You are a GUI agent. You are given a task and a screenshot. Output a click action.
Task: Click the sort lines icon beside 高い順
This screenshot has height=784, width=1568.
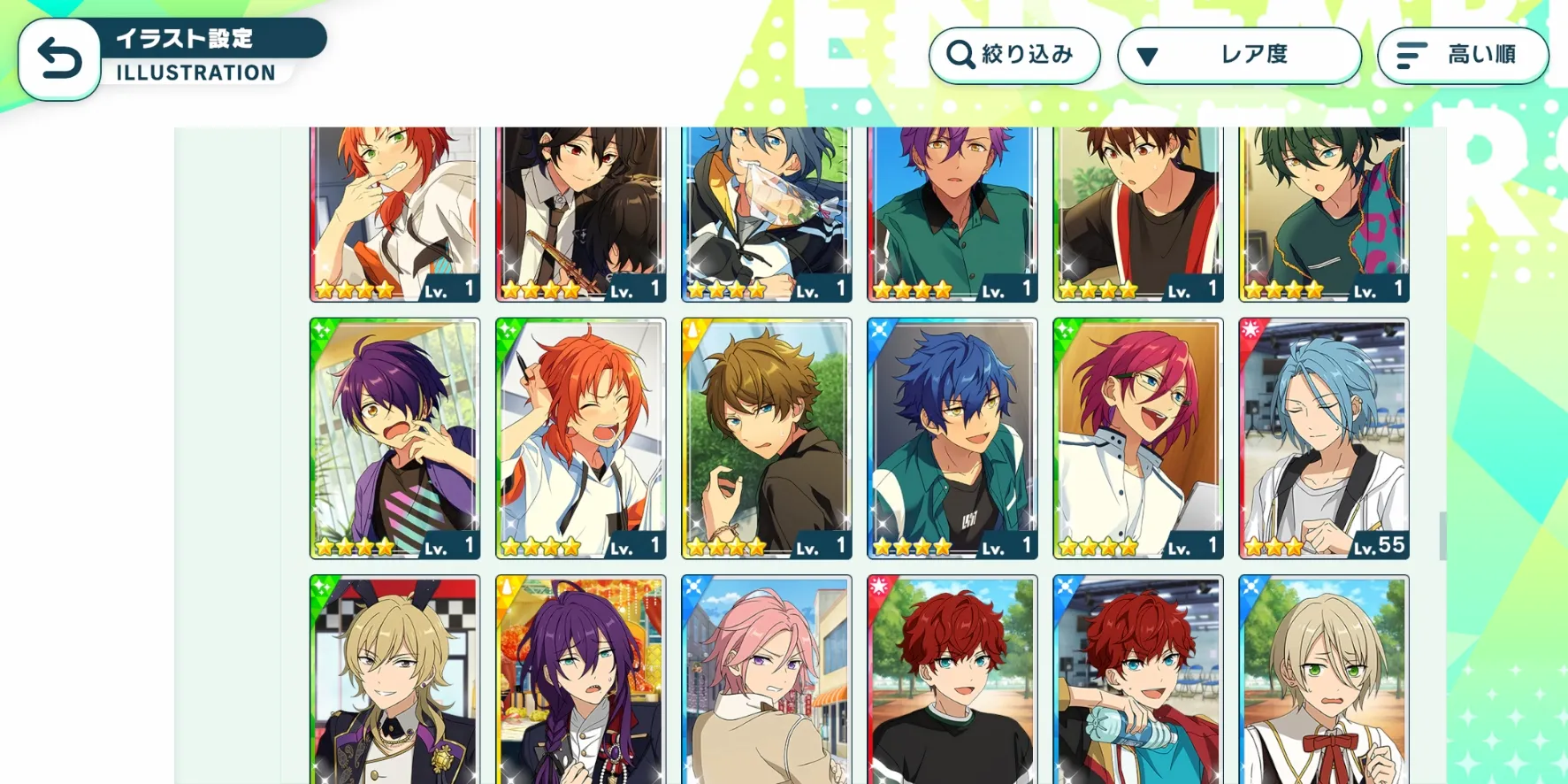point(1411,55)
